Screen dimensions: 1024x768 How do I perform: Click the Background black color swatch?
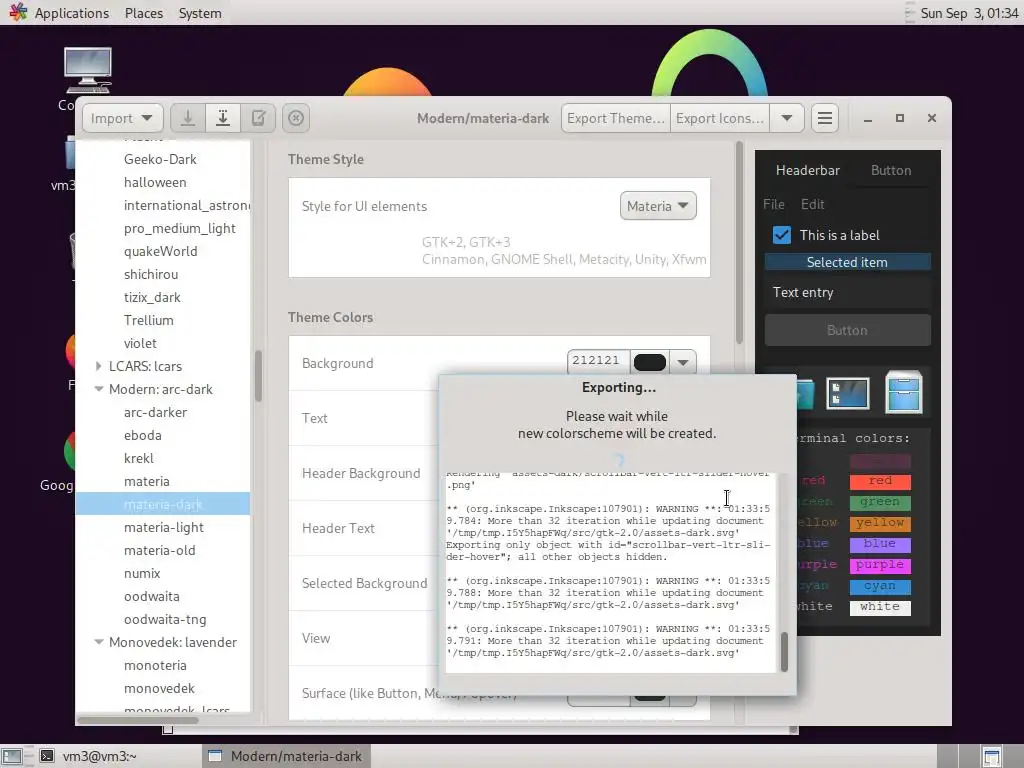pos(650,362)
